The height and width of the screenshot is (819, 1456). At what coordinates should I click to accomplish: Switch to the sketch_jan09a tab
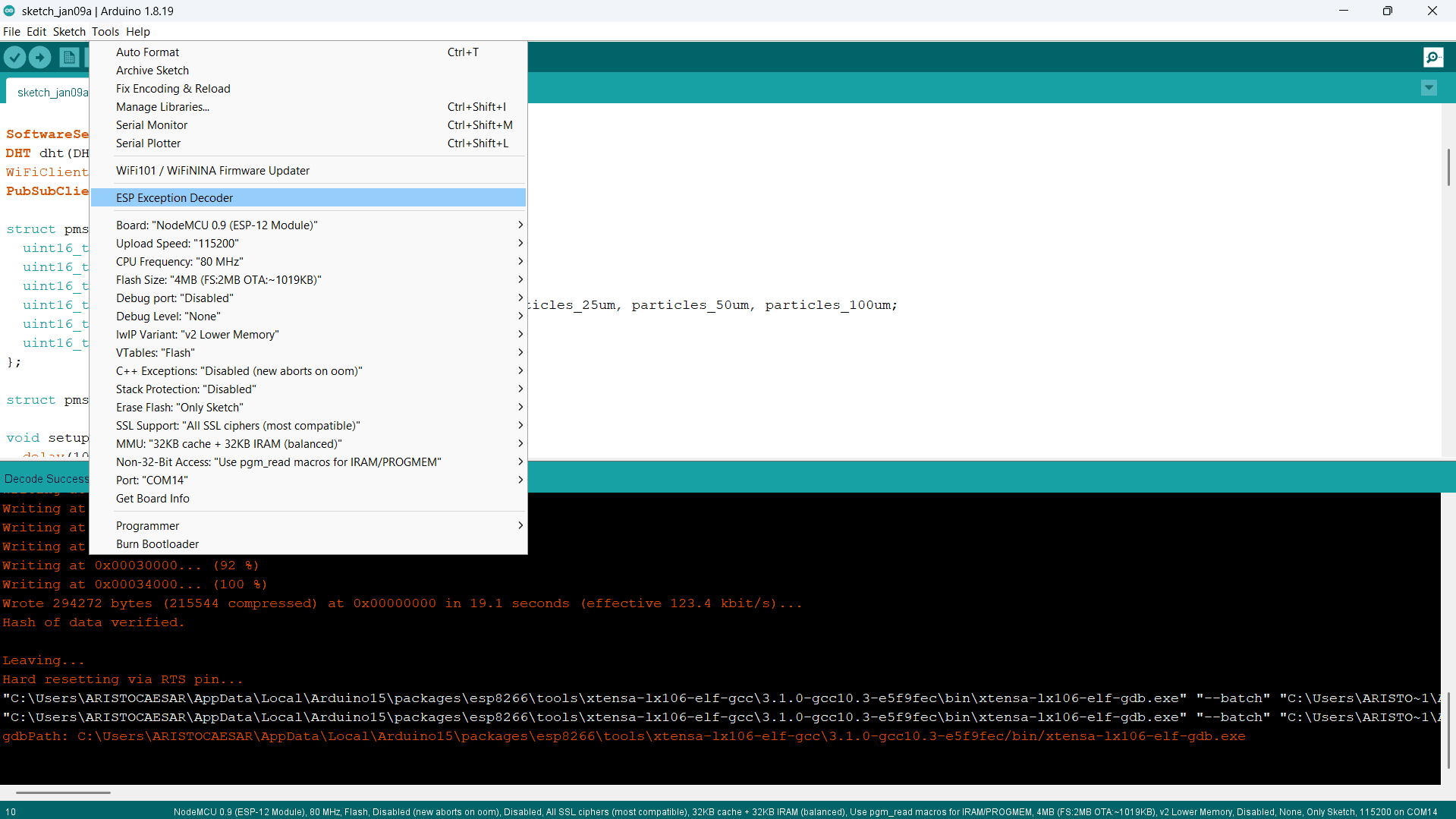[52, 92]
